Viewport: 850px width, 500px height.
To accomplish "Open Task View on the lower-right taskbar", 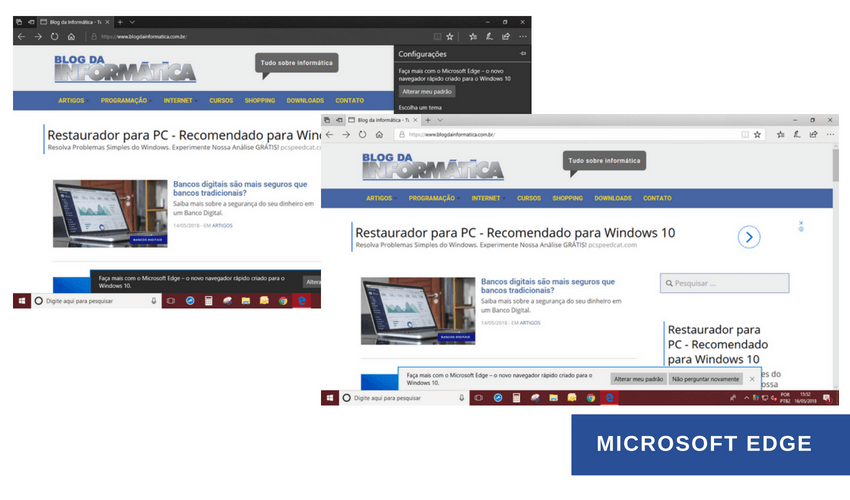I will coord(478,398).
